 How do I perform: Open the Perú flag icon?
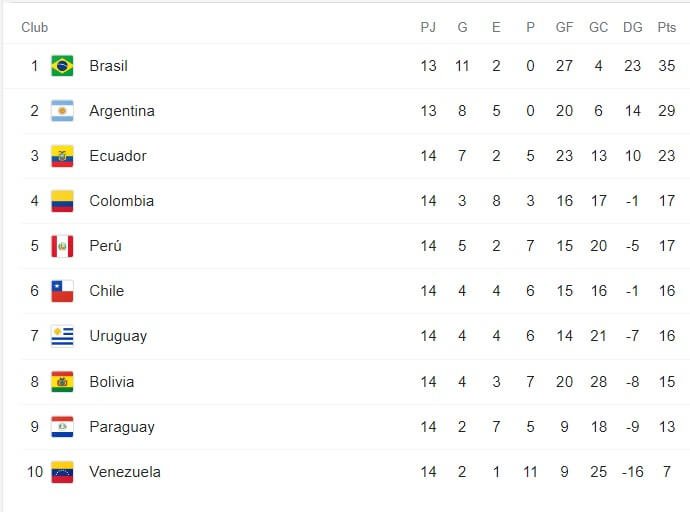(62, 246)
